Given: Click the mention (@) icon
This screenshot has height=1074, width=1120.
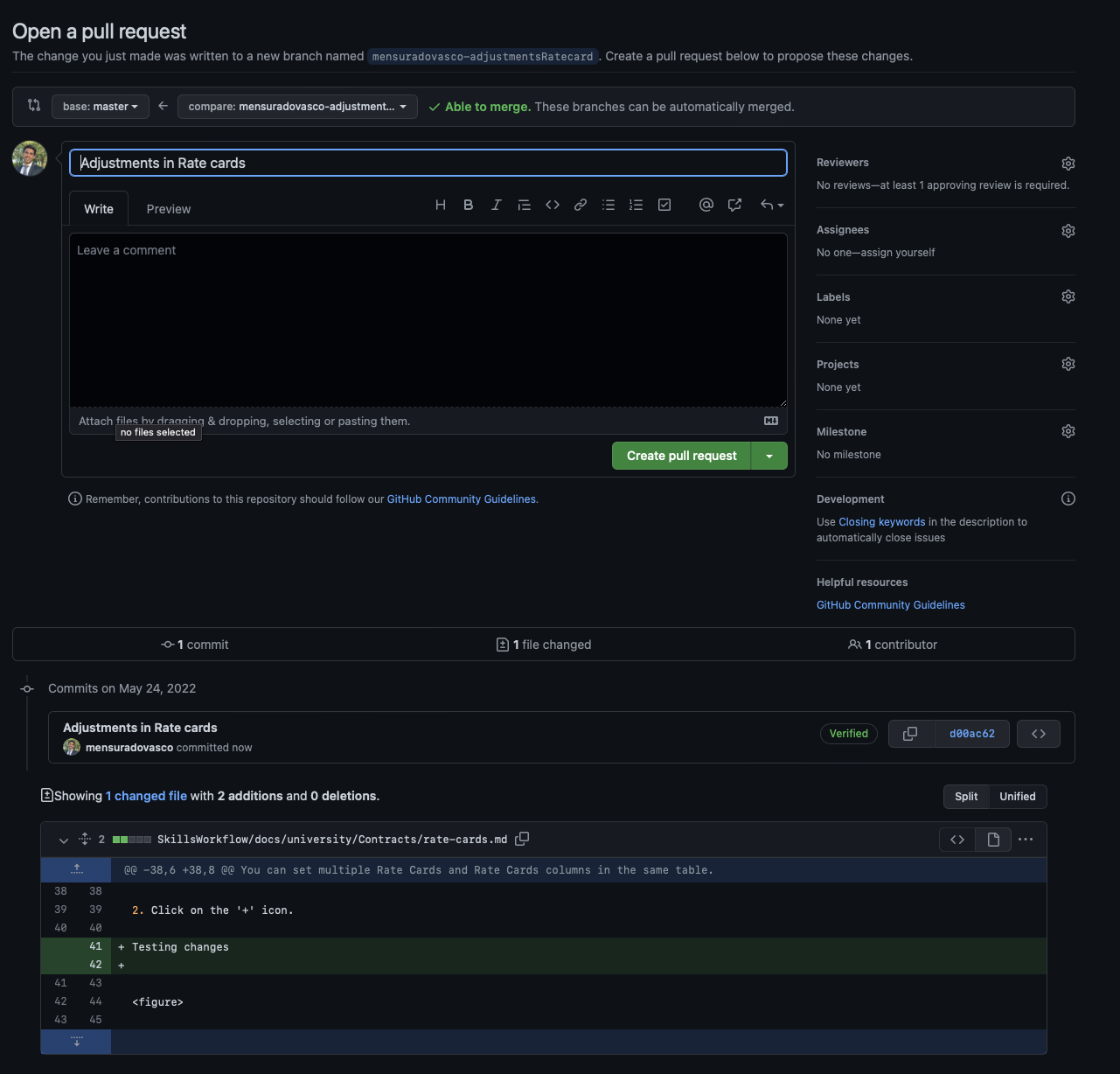Looking at the screenshot, I should pos(706,205).
